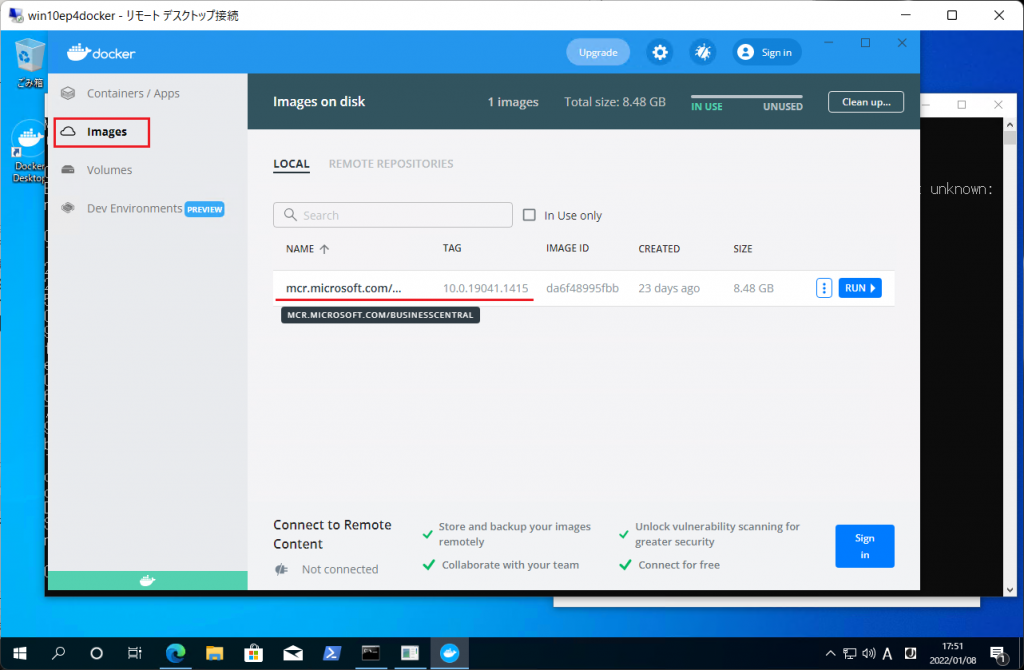Click the Dev Environments sidebar icon

tap(68, 208)
